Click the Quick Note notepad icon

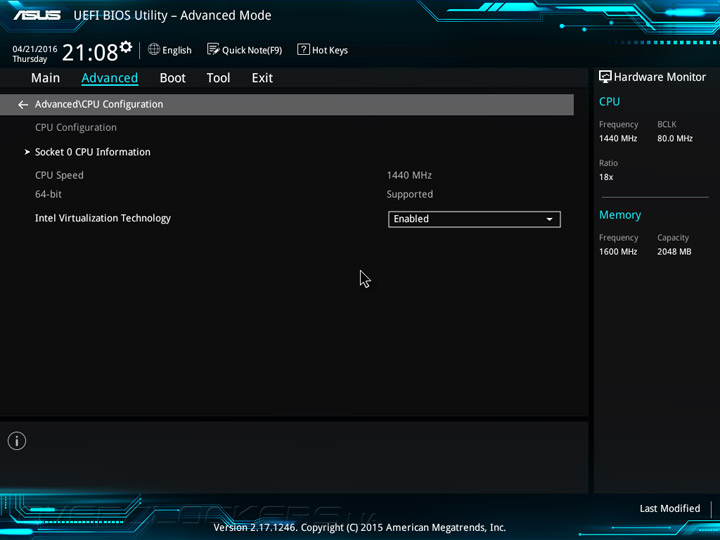click(213, 49)
